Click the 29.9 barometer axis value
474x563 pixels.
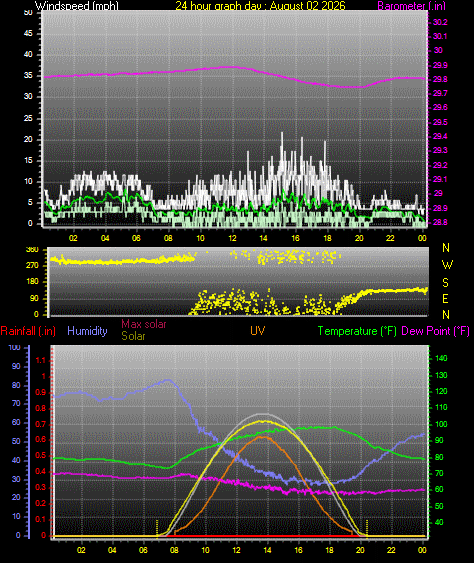tap(440, 65)
